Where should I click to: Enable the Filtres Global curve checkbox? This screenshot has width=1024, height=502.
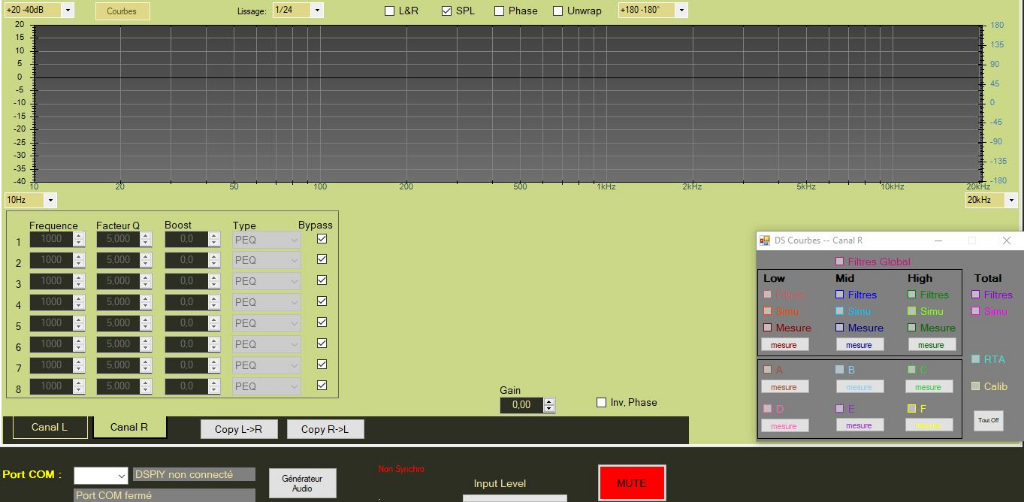(839, 262)
